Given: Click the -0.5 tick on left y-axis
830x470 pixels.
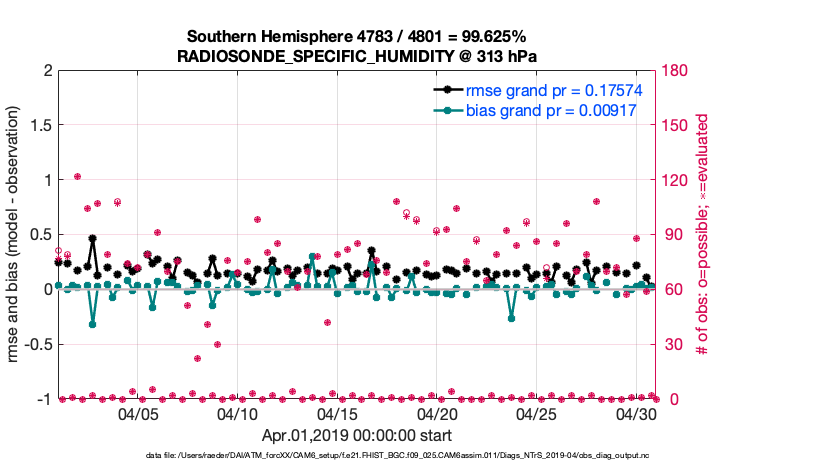Looking at the screenshot, I should (36, 345).
